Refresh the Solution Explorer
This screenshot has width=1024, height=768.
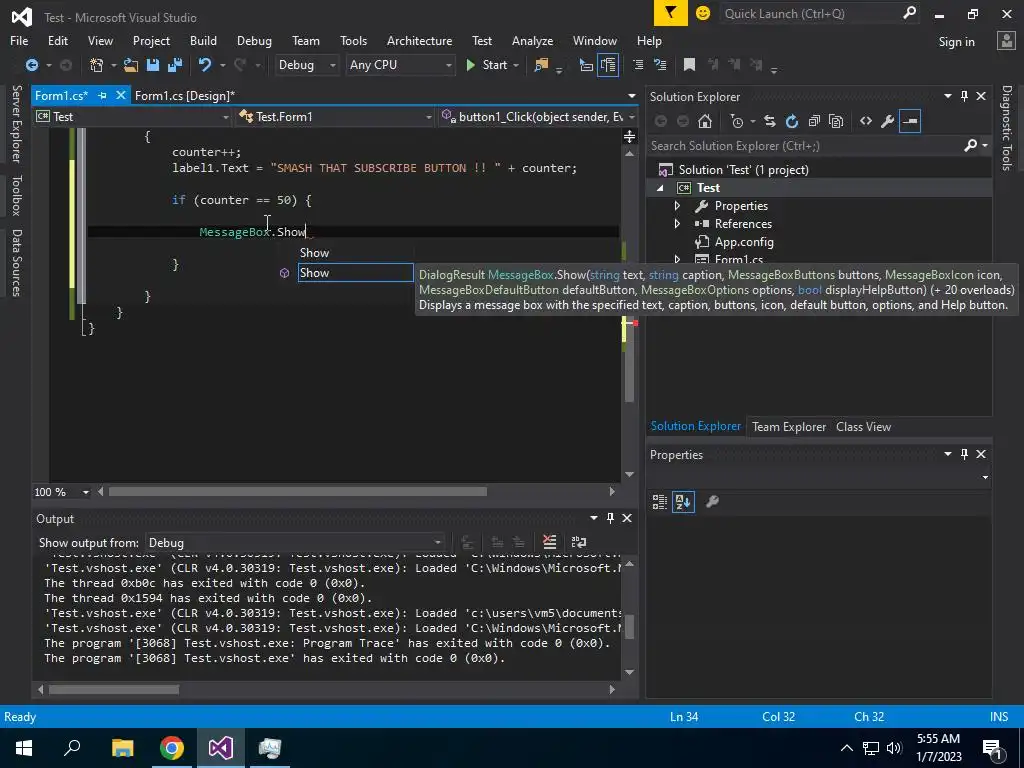[792, 121]
